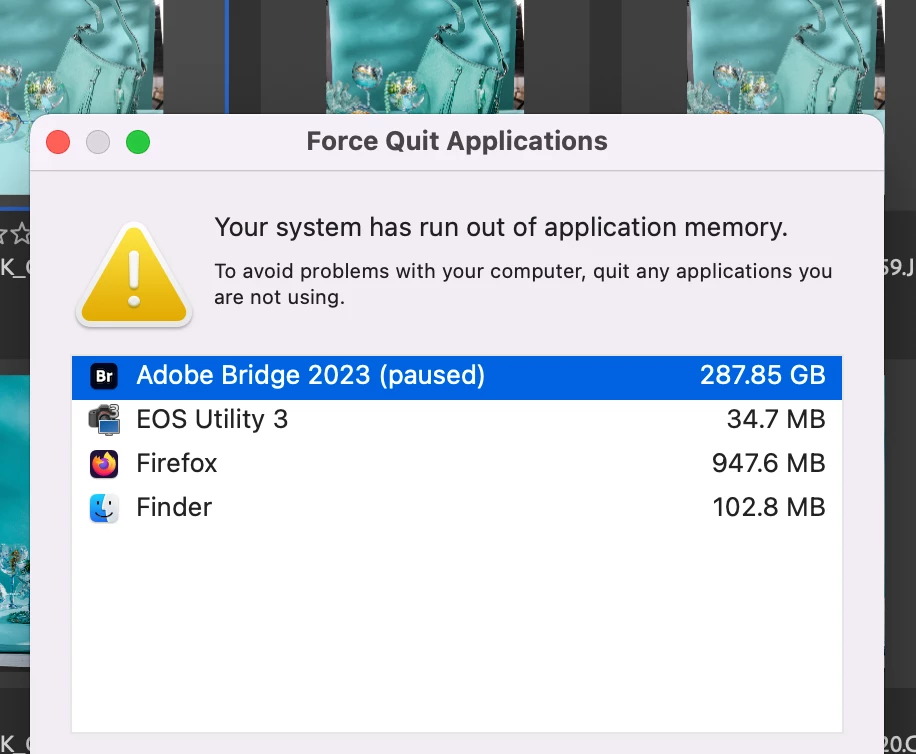Click the 'To avoid problems' advice text
916x754 pixels.
coord(523,284)
